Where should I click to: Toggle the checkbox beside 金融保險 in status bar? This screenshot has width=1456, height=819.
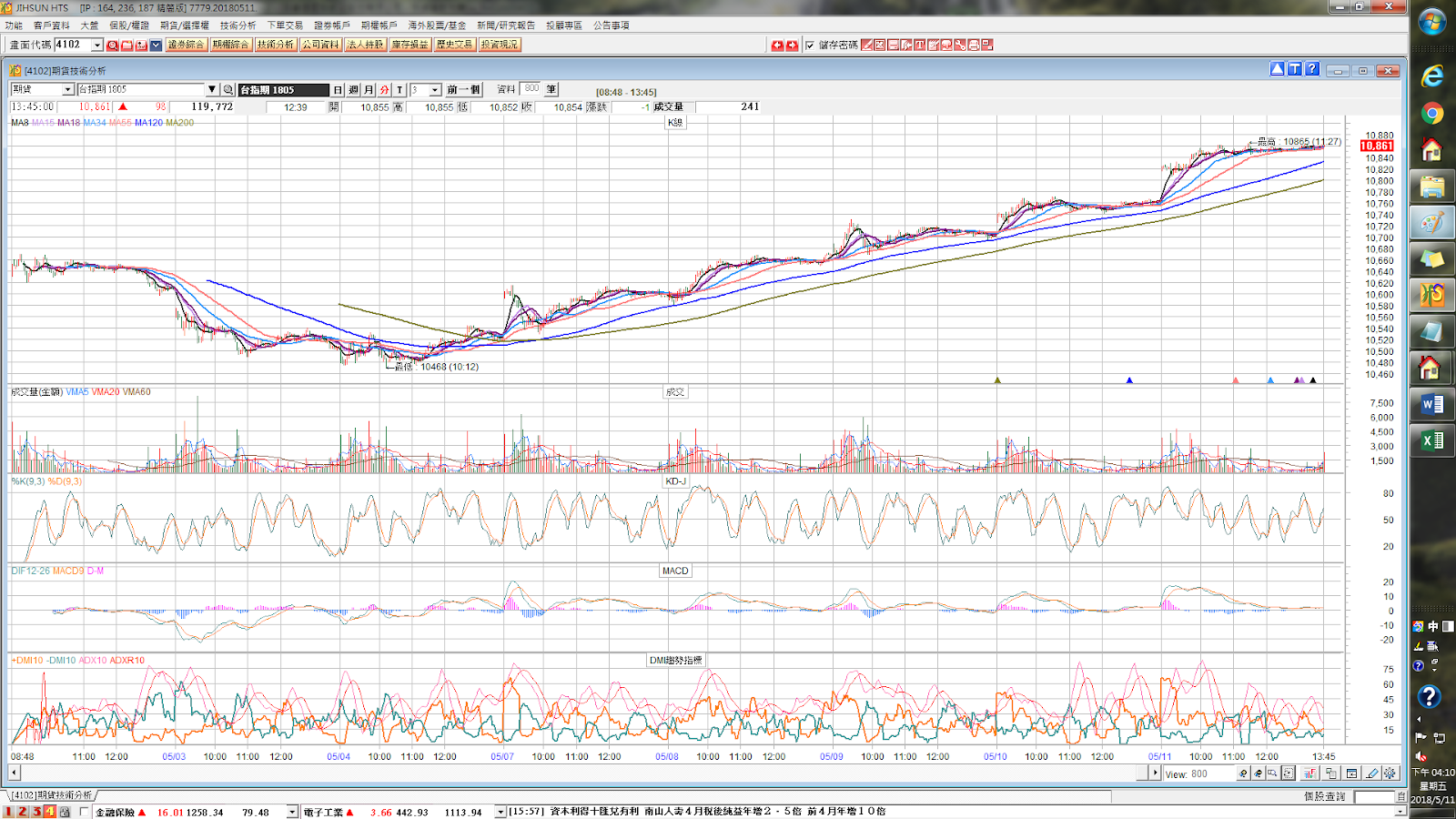tap(85, 812)
